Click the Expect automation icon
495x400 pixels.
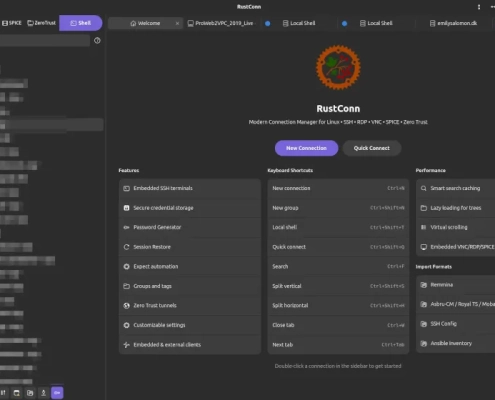[126, 267]
